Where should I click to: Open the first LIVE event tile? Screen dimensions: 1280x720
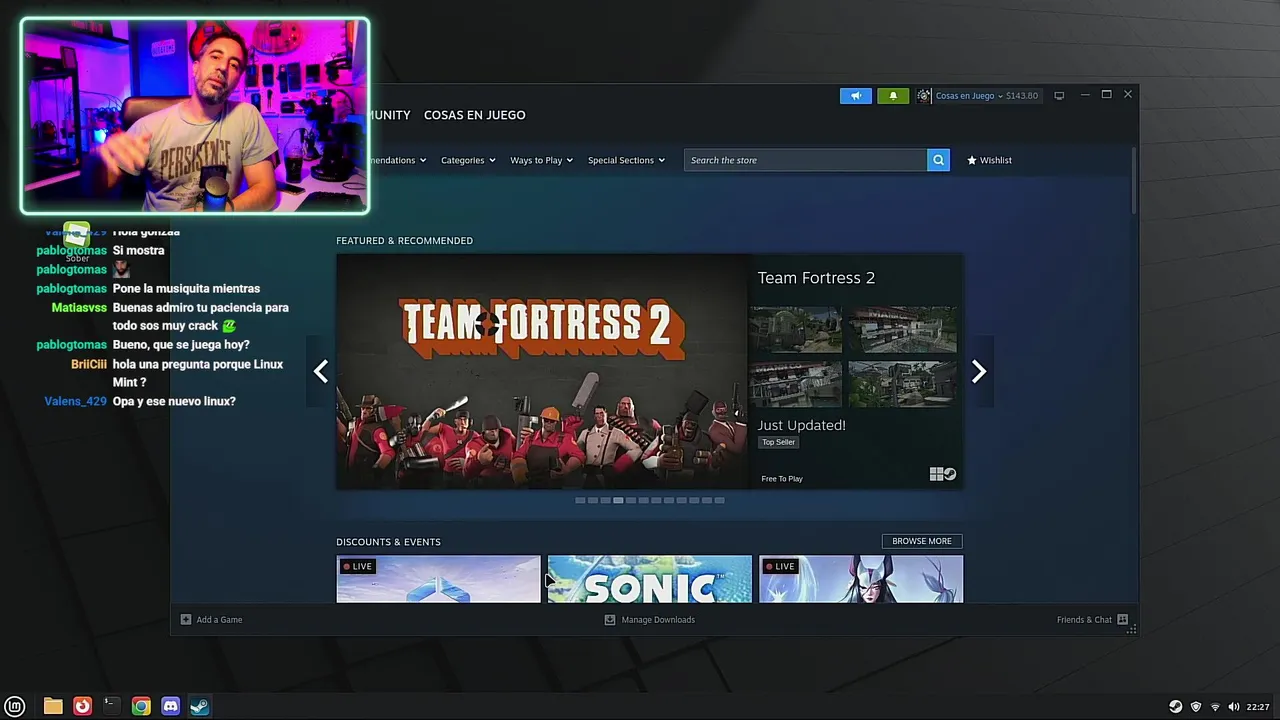tap(438, 579)
